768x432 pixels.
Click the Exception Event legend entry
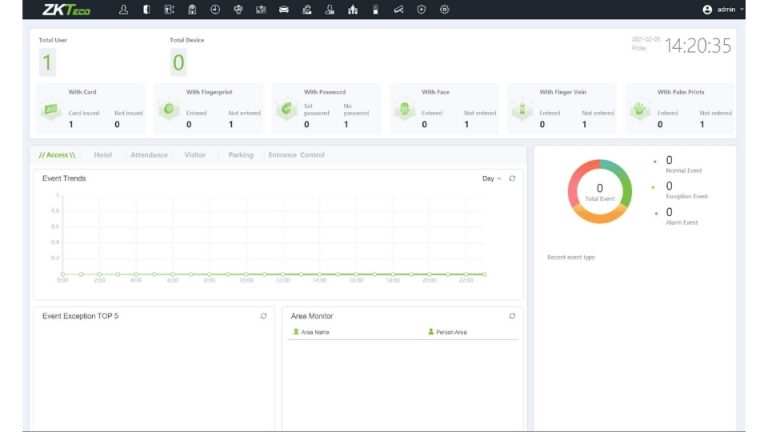pyautogui.click(x=681, y=191)
